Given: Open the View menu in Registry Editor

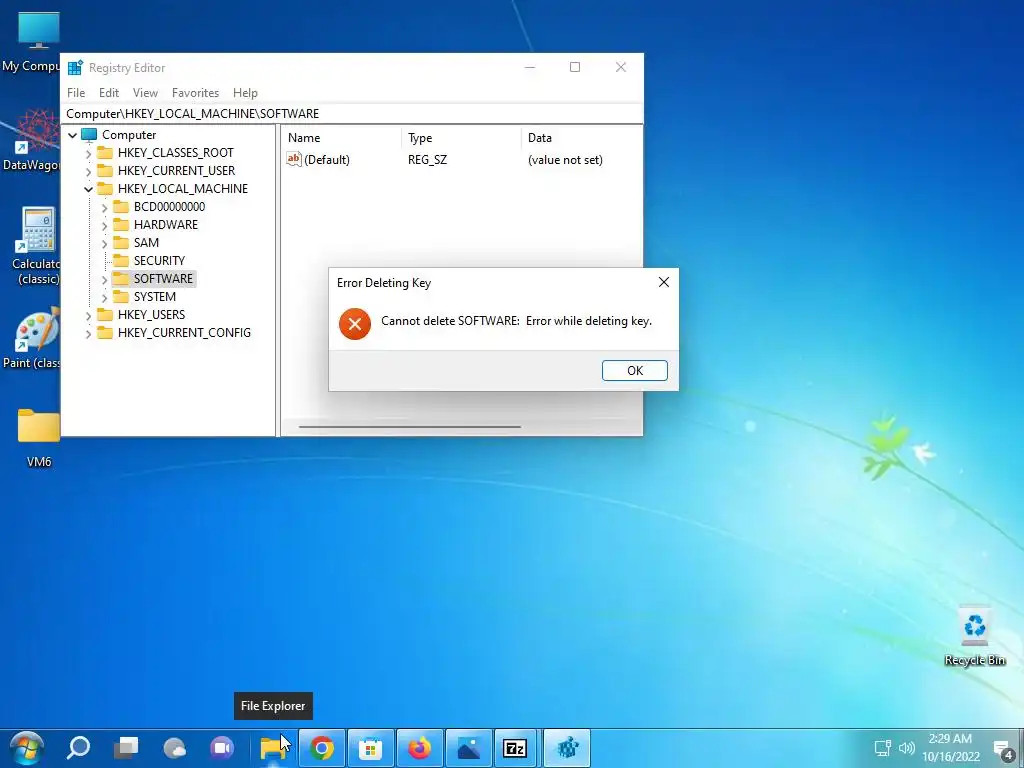Looking at the screenshot, I should (x=145, y=93).
